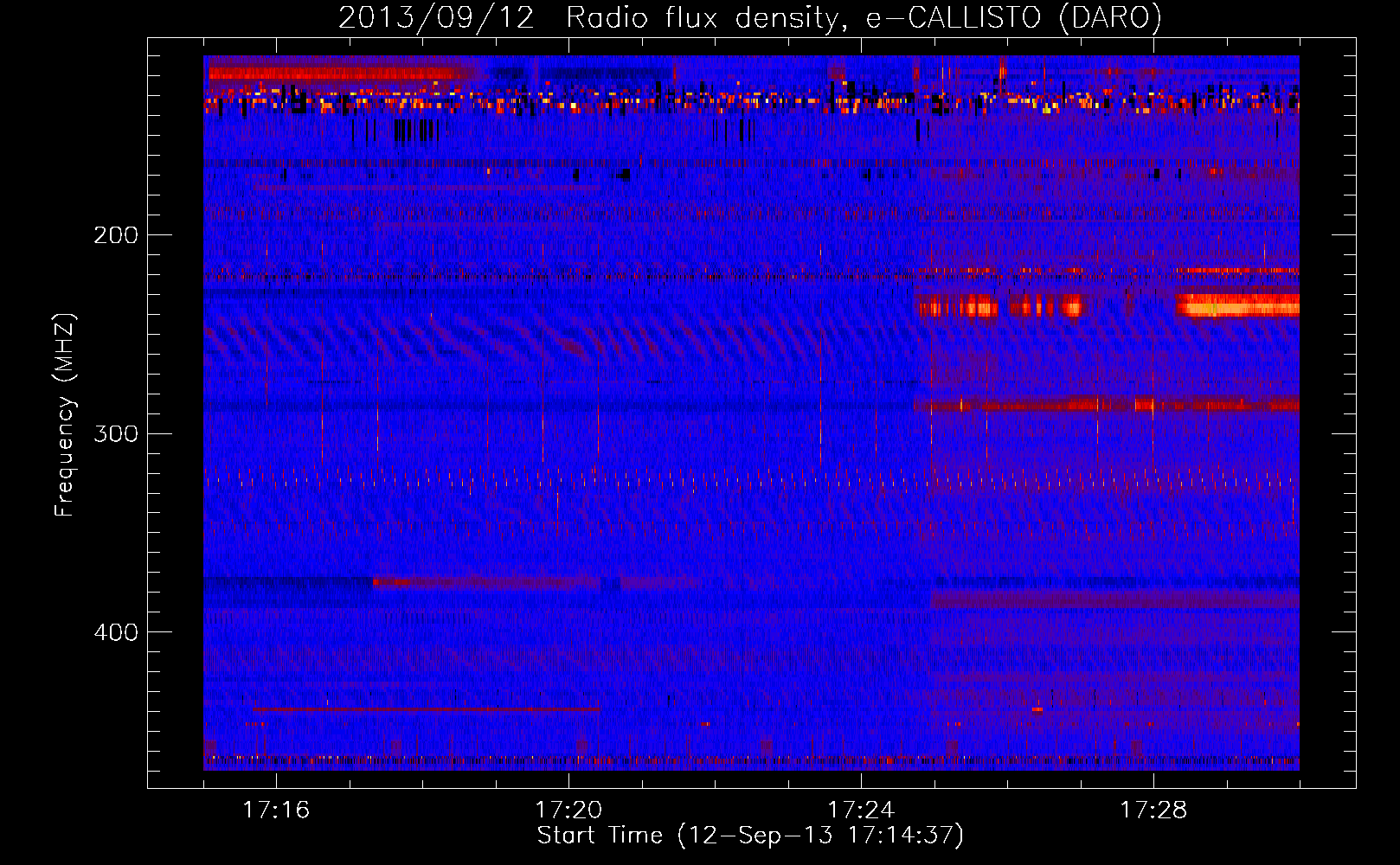Click the 17:16 time tick label
This screenshot has width=1400, height=865.
coord(276,810)
